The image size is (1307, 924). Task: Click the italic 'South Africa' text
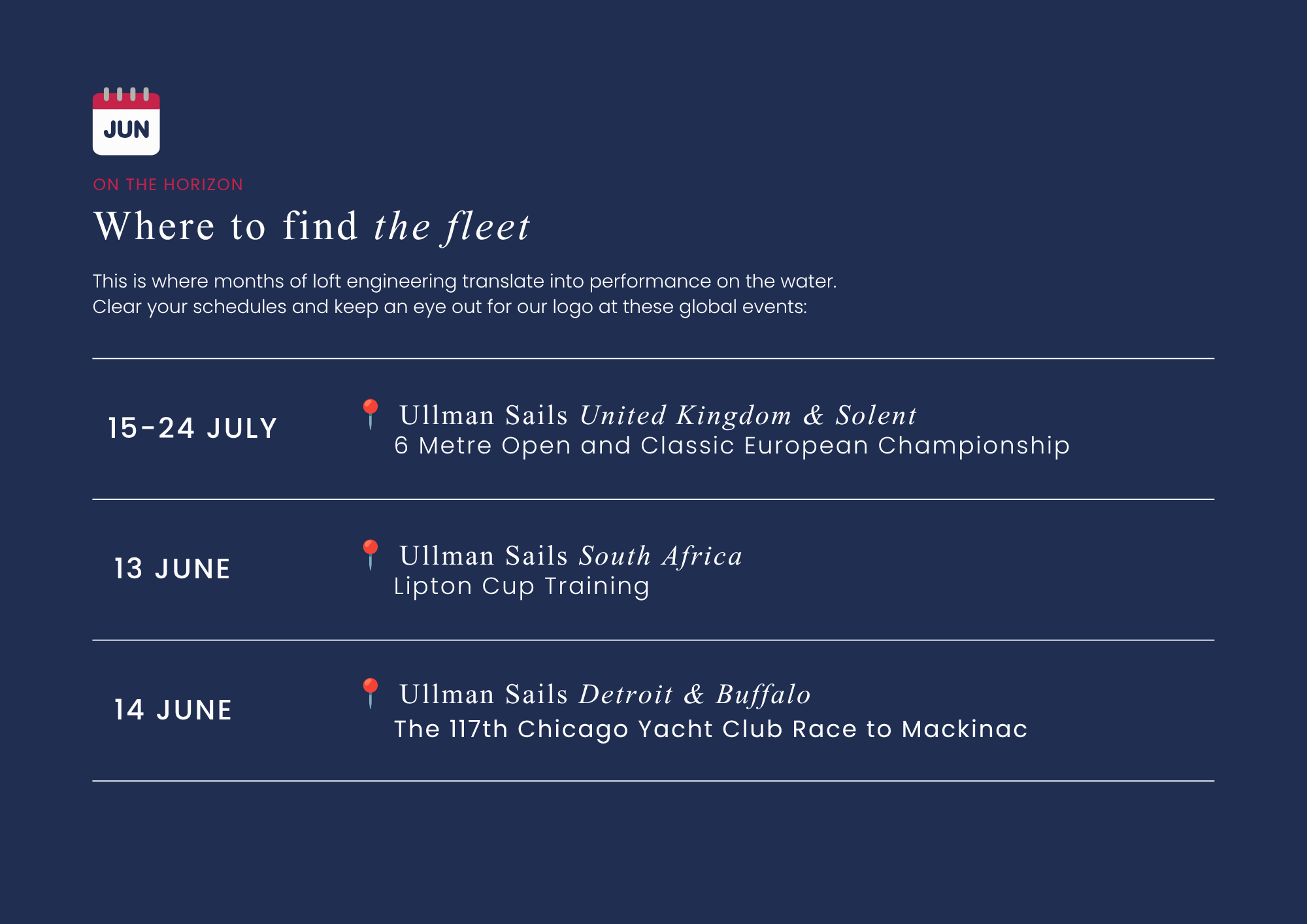pyautogui.click(x=661, y=556)
